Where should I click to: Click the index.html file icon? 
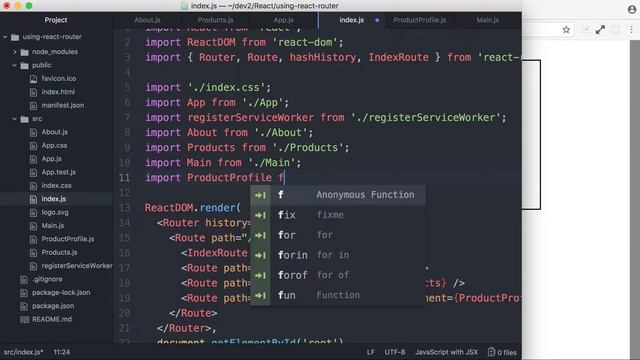[x=33, y=92]
